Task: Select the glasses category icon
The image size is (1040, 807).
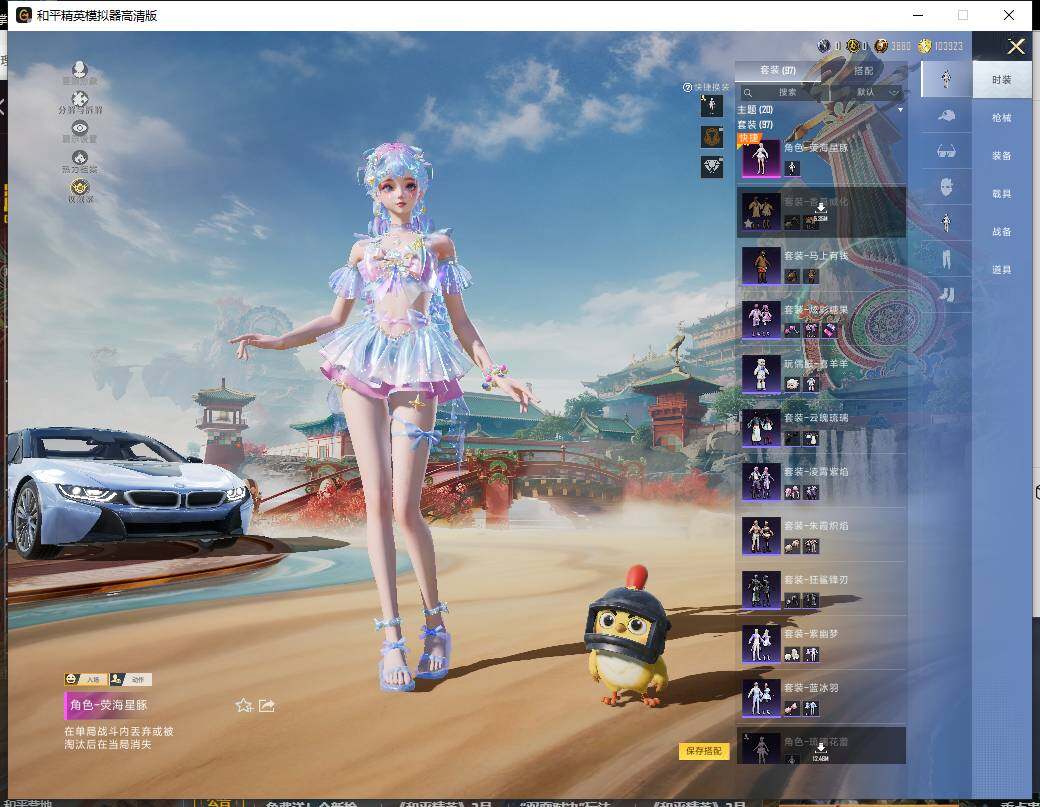Action: pyautogui.click(x=945, y=152)
